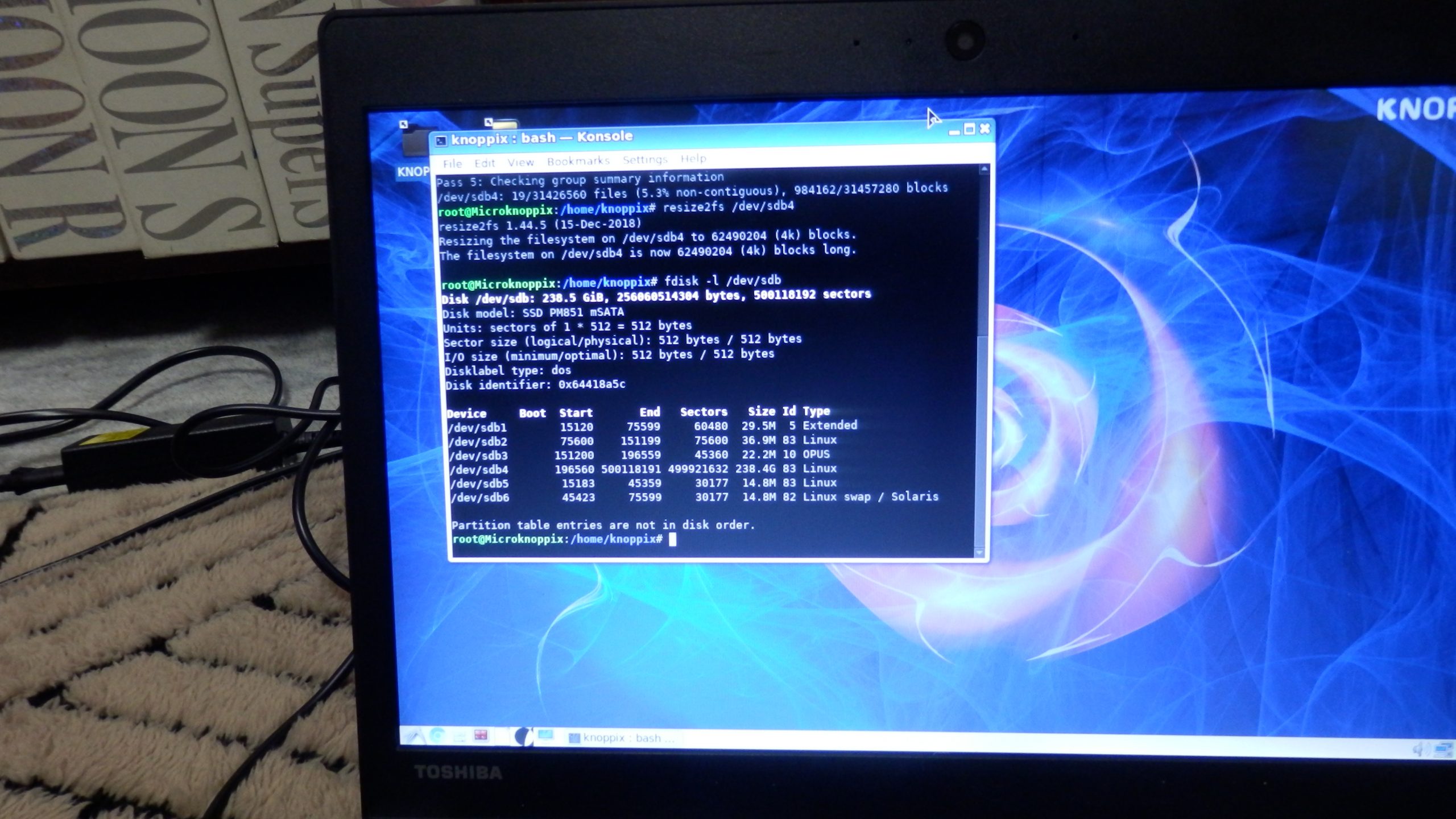
Task: Click the 'Device' column header in fdisk output
Action: click(x=466, y=413)
